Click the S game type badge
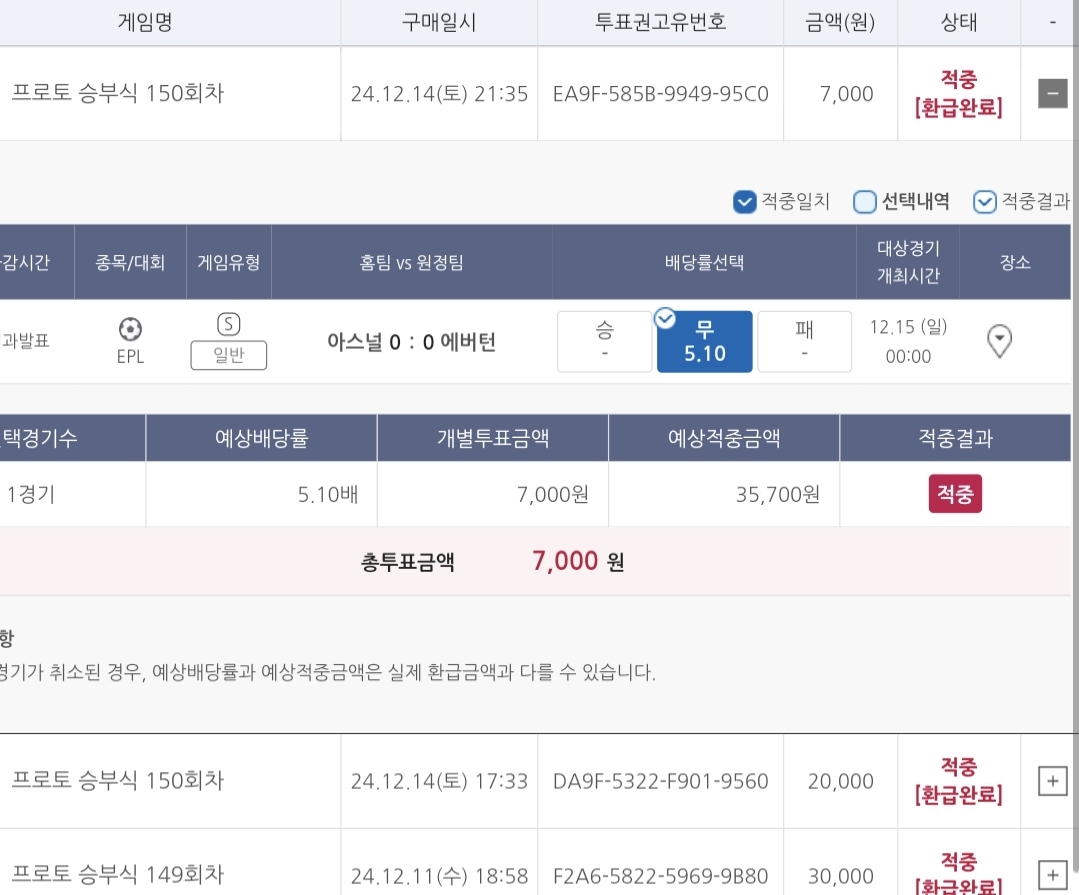Viewport: 1079px width, 895px height. click(229, 324)
